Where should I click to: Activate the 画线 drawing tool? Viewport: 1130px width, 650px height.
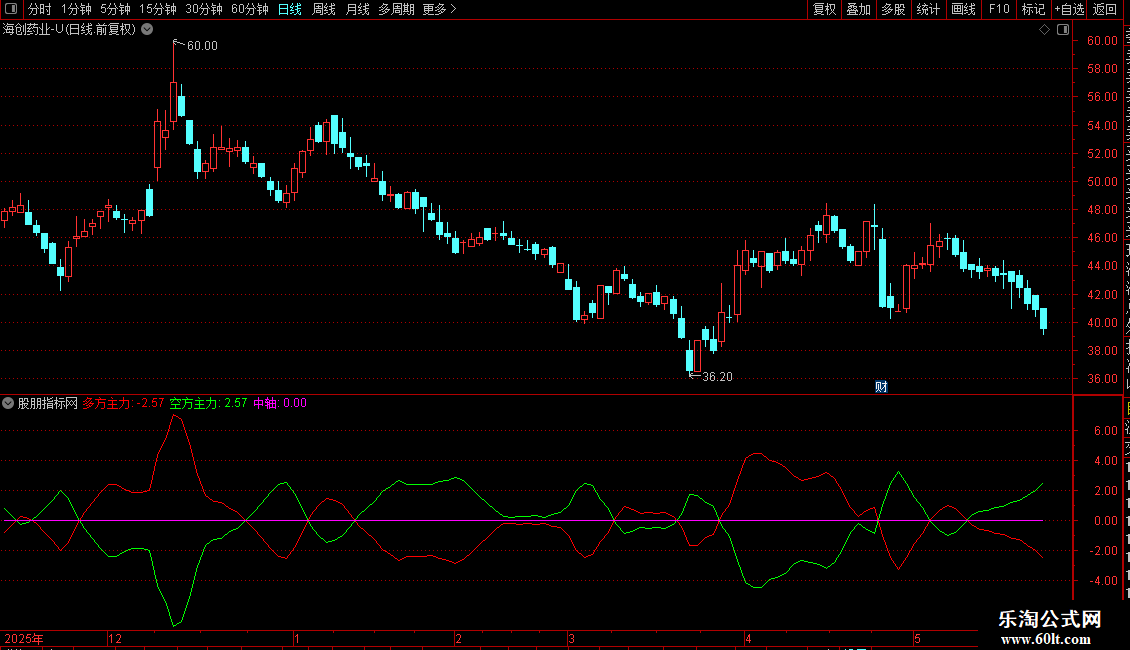(x=963, y=9)
